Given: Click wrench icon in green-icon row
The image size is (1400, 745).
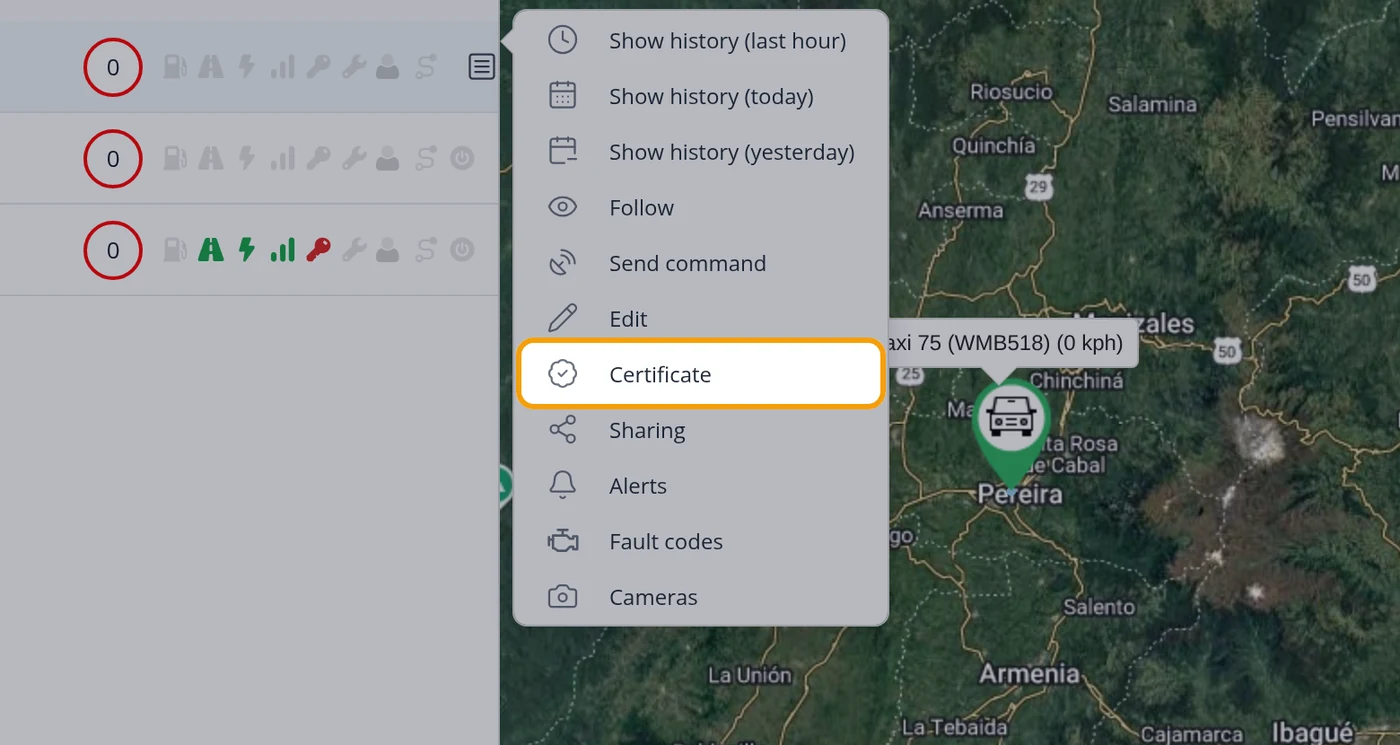Looking at the screenshot, I should click(x=354, y=250).
